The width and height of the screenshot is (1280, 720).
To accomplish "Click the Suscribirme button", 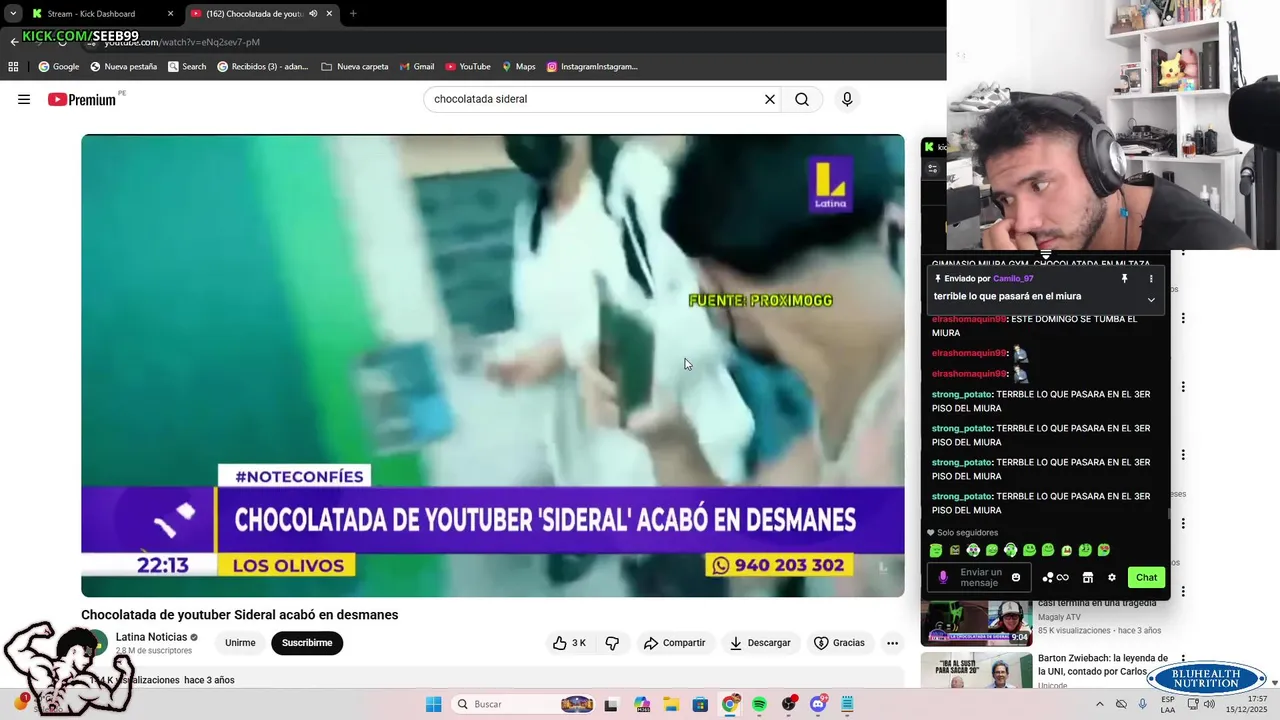I will click(x=307, y=643).
